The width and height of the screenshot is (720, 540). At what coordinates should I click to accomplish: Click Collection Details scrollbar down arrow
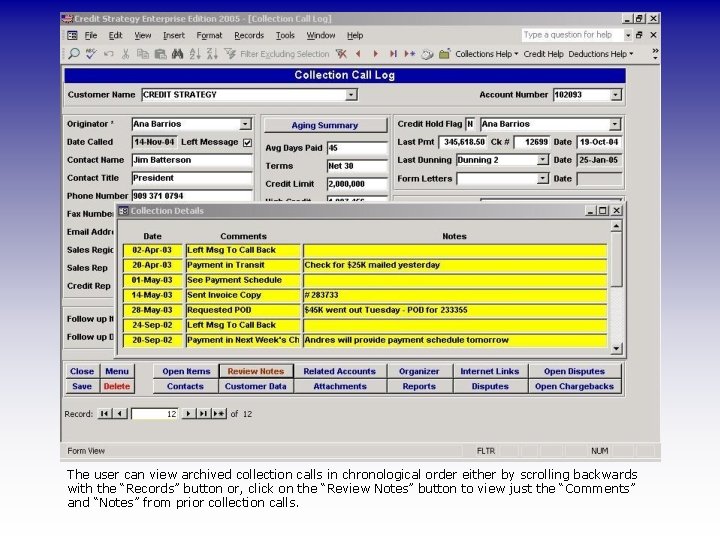[x=616, y=349]
